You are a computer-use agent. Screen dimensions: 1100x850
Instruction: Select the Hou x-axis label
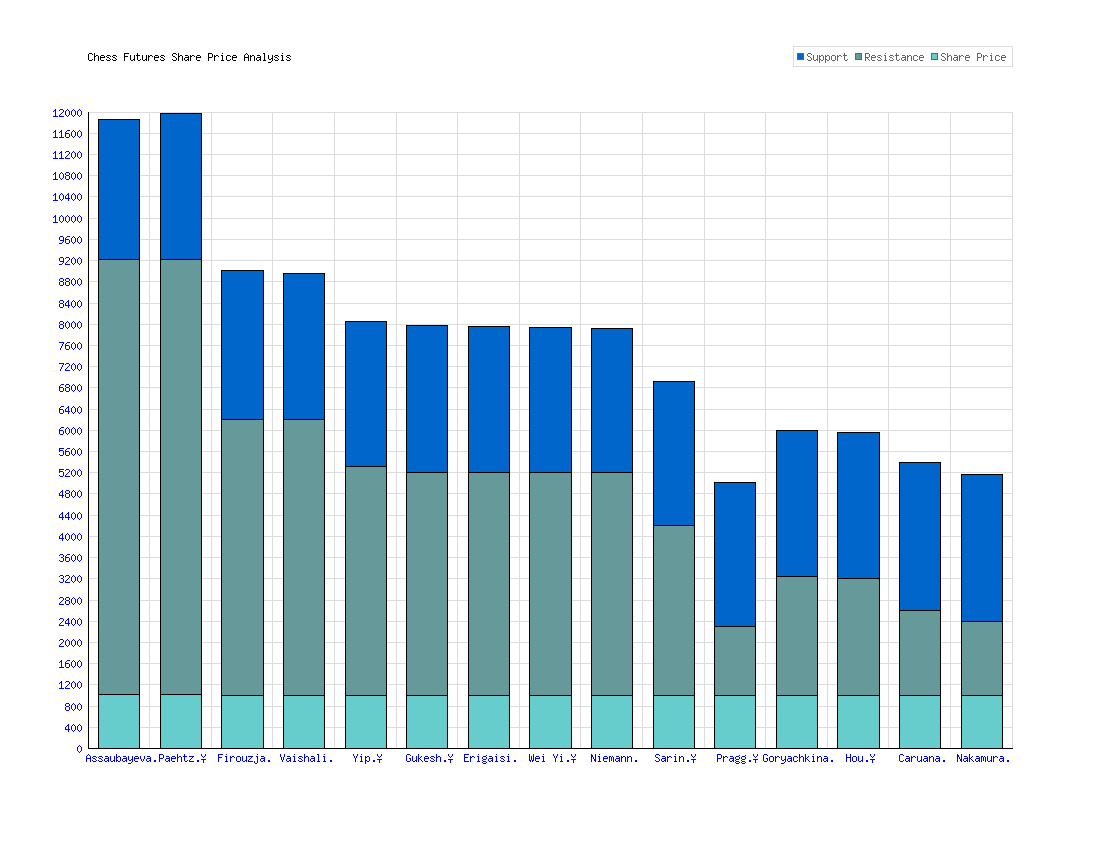click(x=860, y=758)
